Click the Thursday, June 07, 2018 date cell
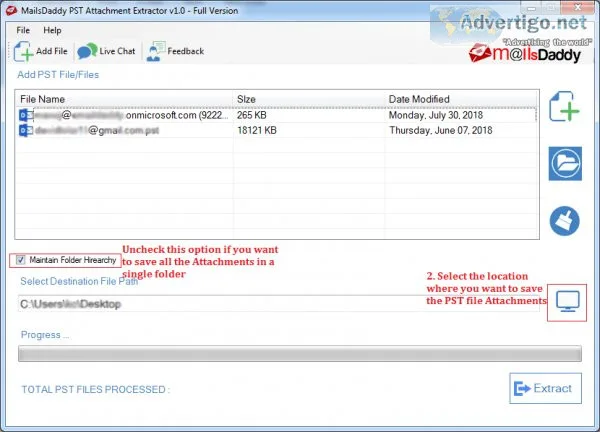The height and width of the screenshot is (432, 600). [x=441, y=130]
